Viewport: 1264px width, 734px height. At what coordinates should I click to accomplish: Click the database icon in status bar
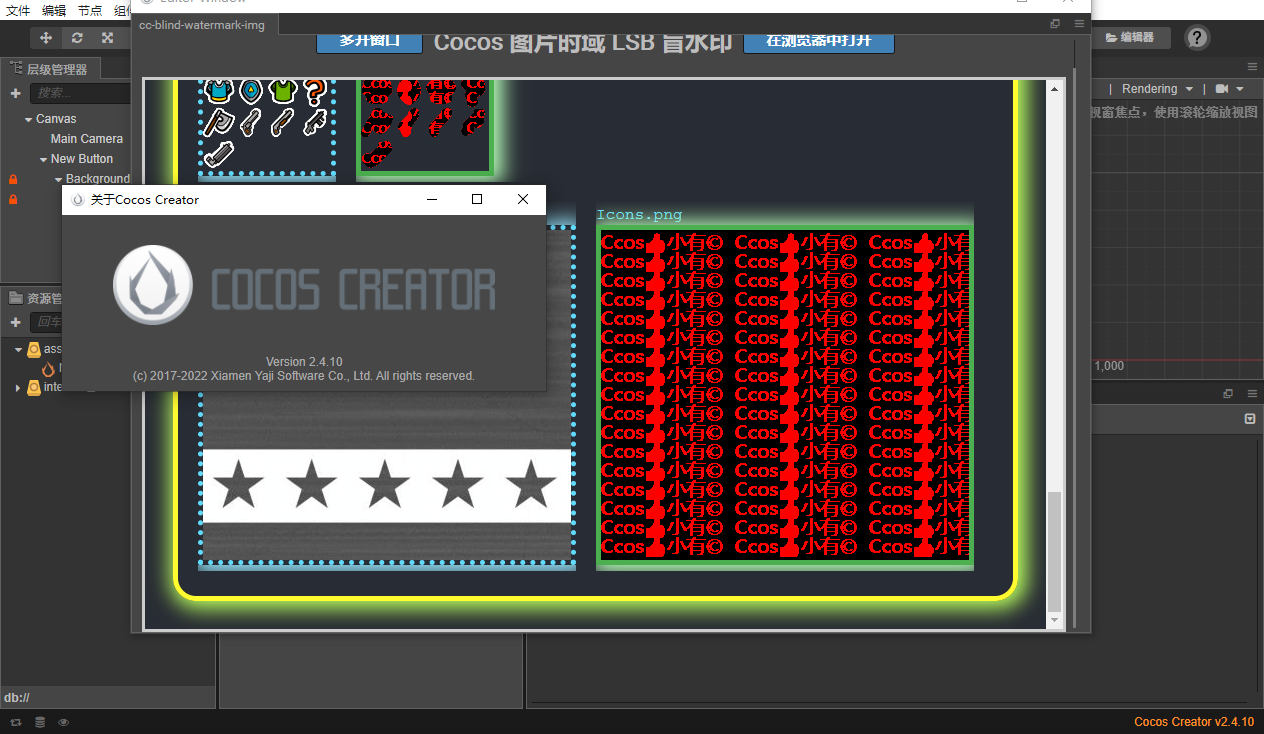pos(40,722)
